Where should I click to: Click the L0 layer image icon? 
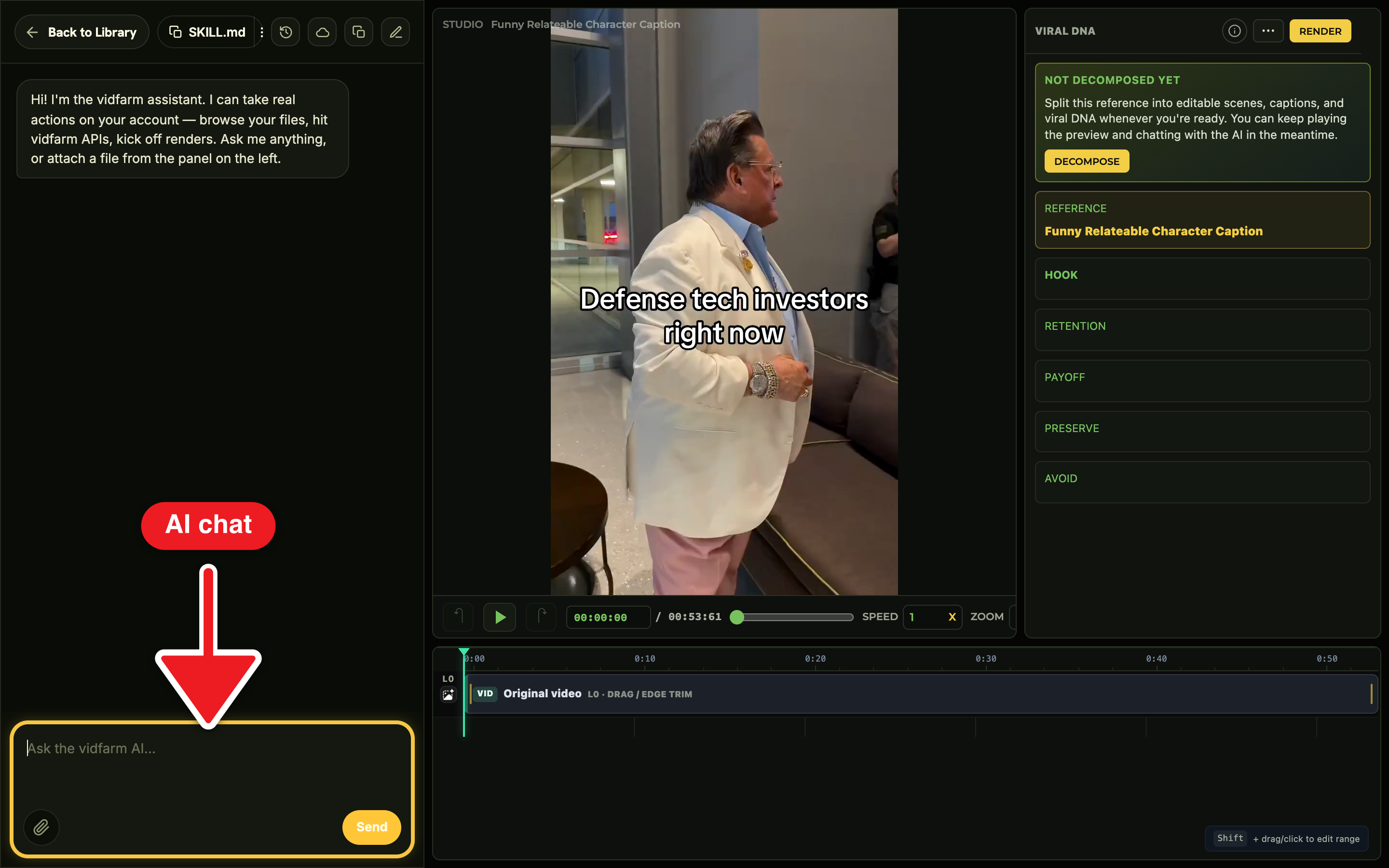[x=448, y=695]
